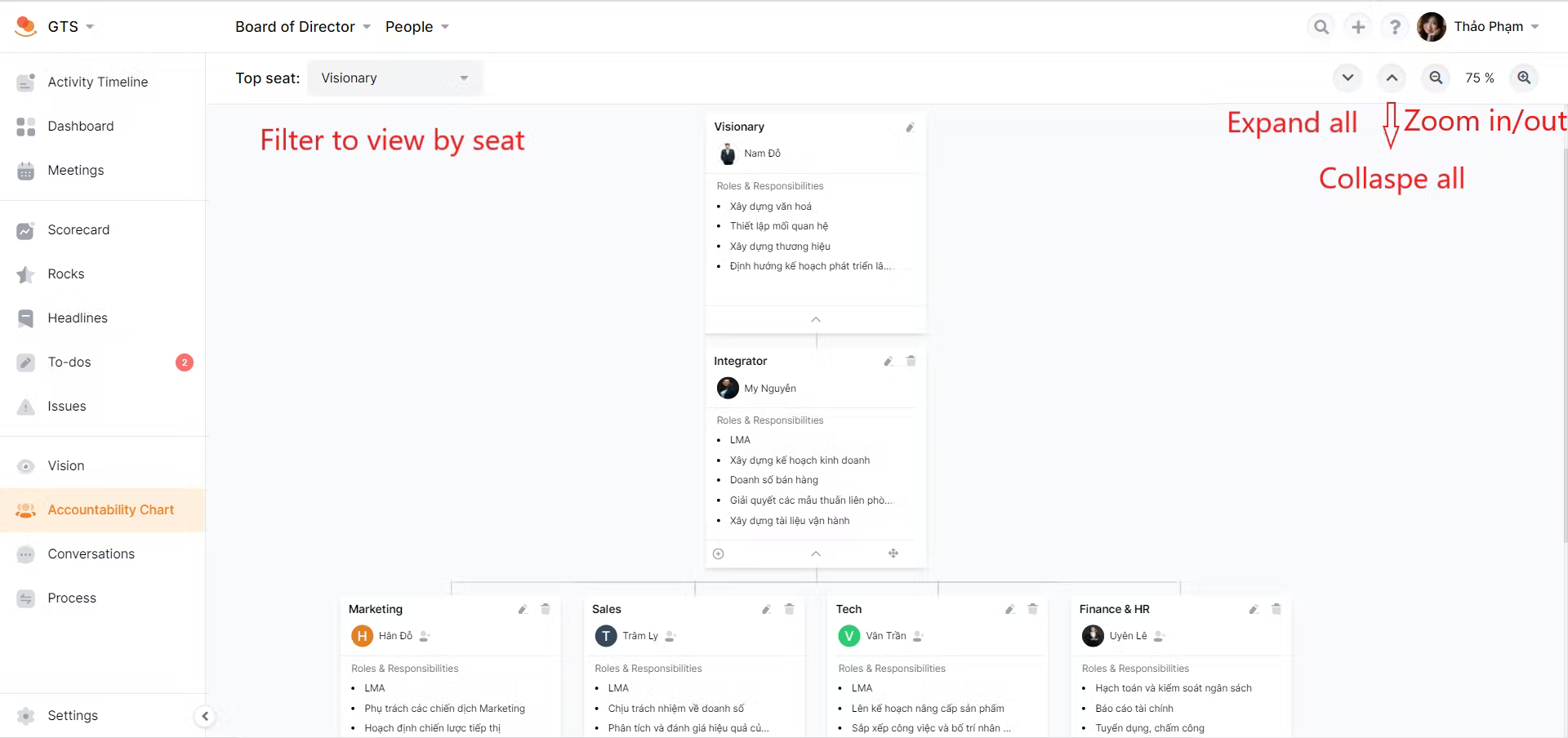Collapse the left sidebar
This screenshot has width=1568, height=738.
click(205, 716)
